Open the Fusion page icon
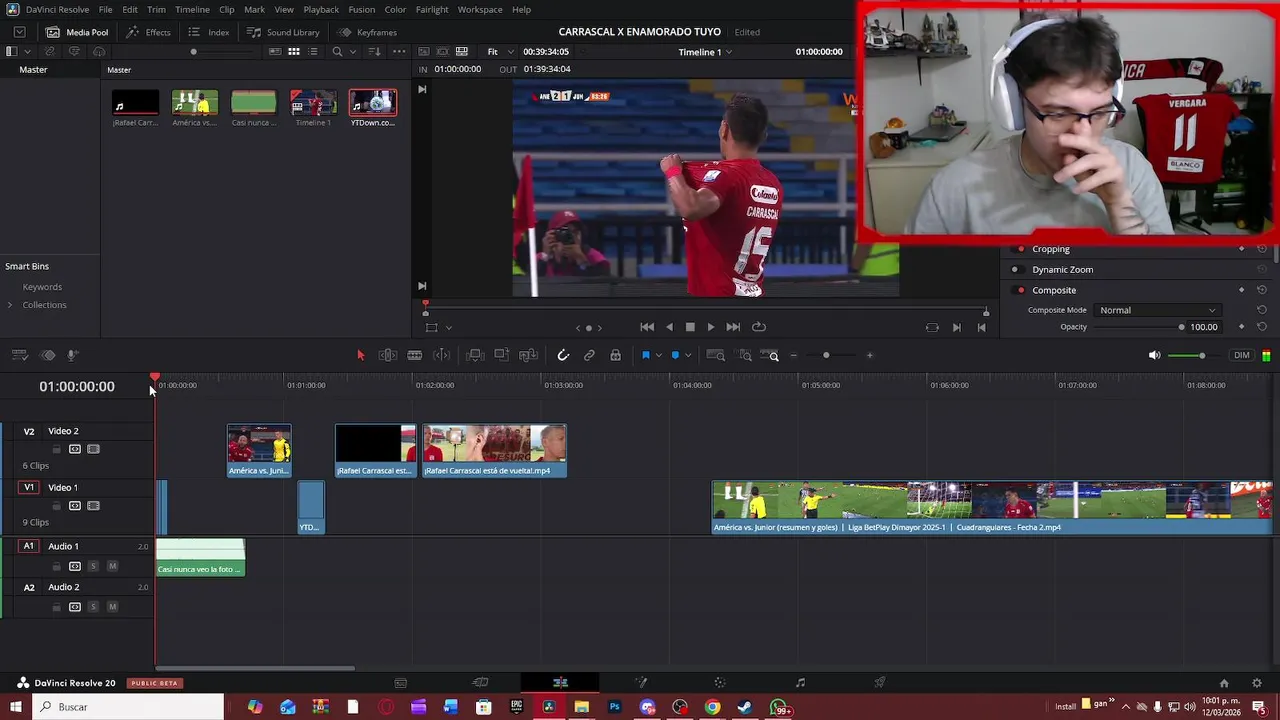This screenshot has height=720, width=1280. (x=641, y=683)
